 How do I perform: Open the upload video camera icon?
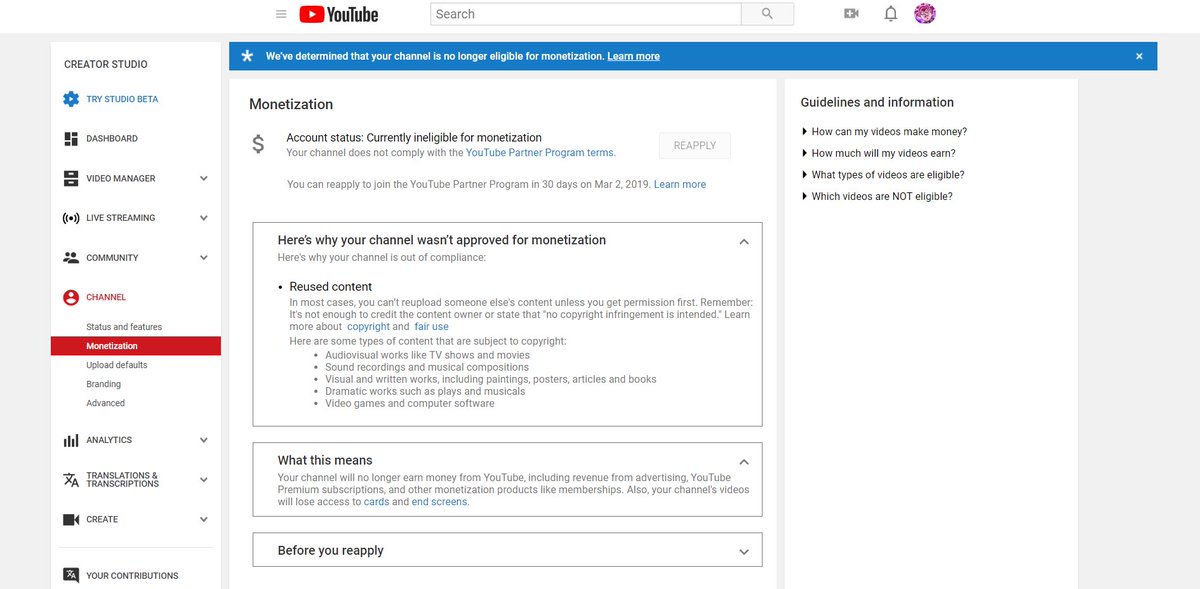[x=851, y=14]
